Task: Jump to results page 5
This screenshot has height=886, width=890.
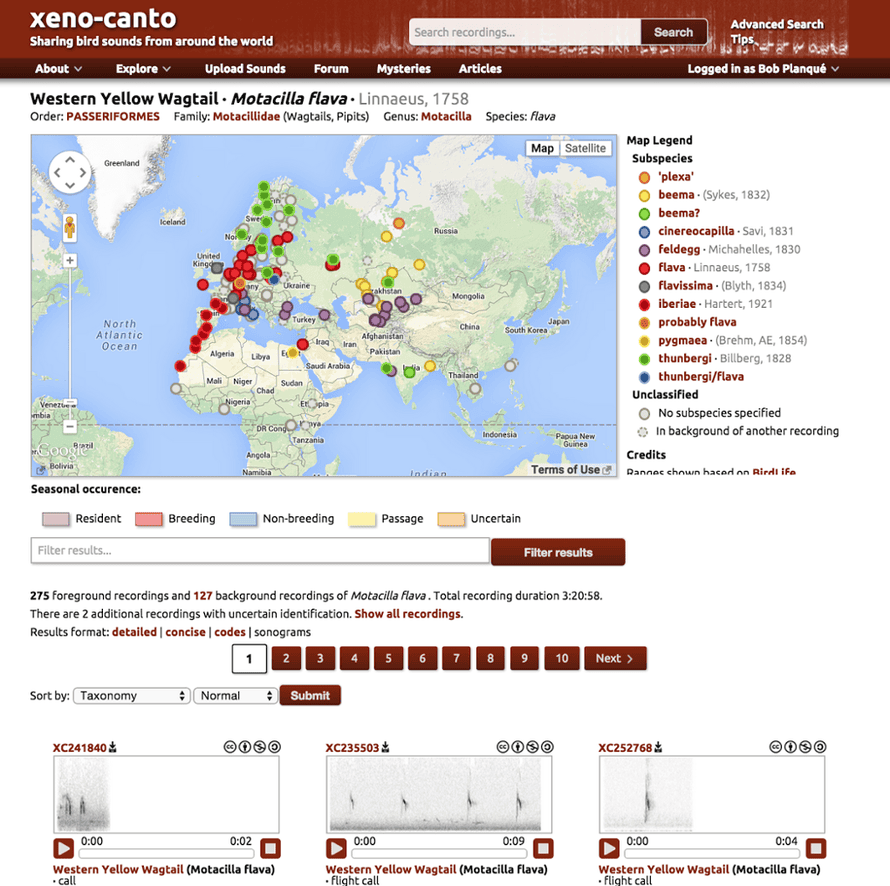Action: [x=388, y=658]
